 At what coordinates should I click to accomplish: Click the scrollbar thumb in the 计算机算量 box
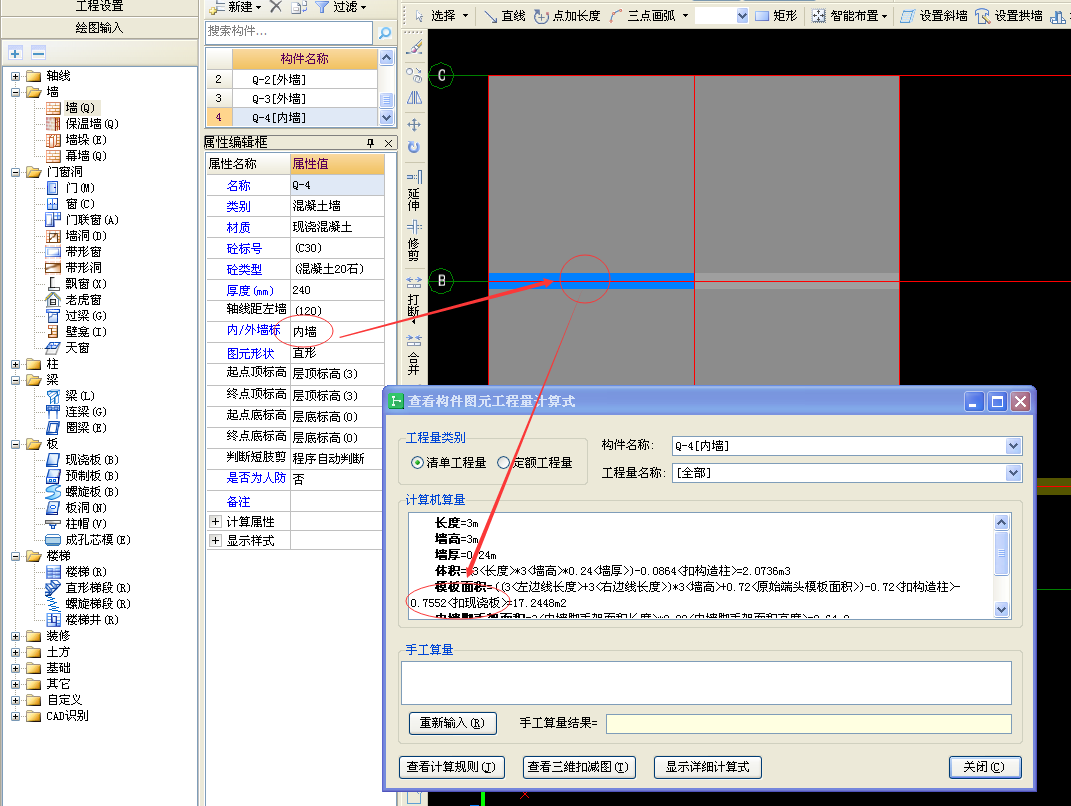click(1001, 553)
